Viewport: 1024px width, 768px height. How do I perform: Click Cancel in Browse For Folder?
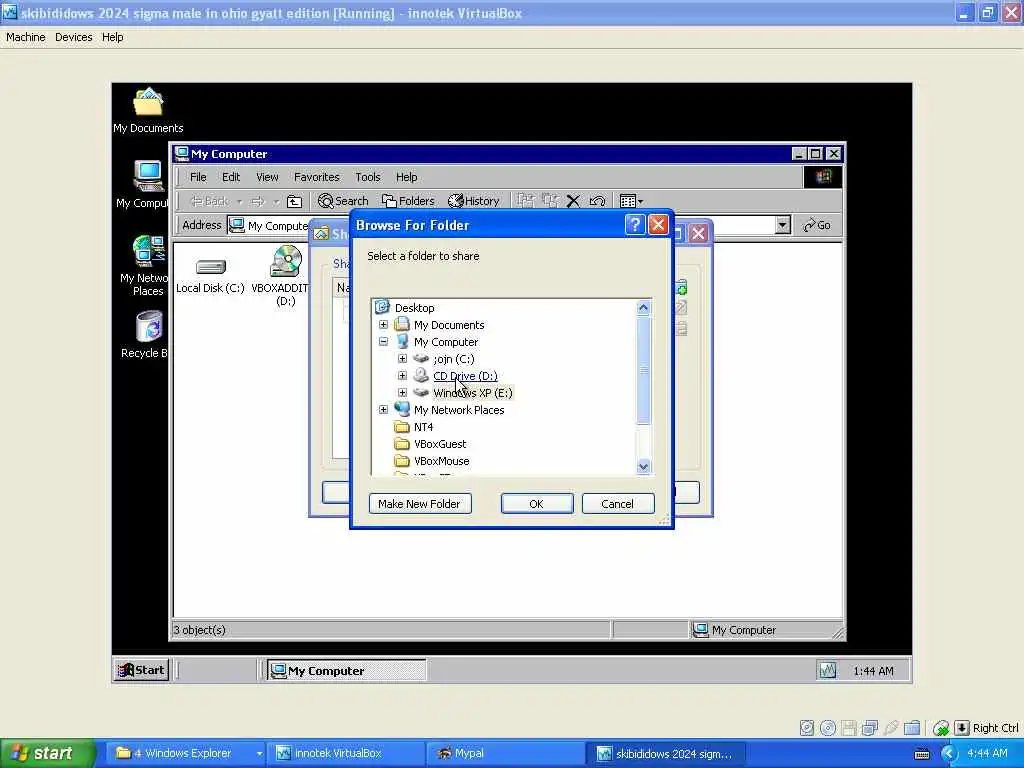click(x=617, y=504)
